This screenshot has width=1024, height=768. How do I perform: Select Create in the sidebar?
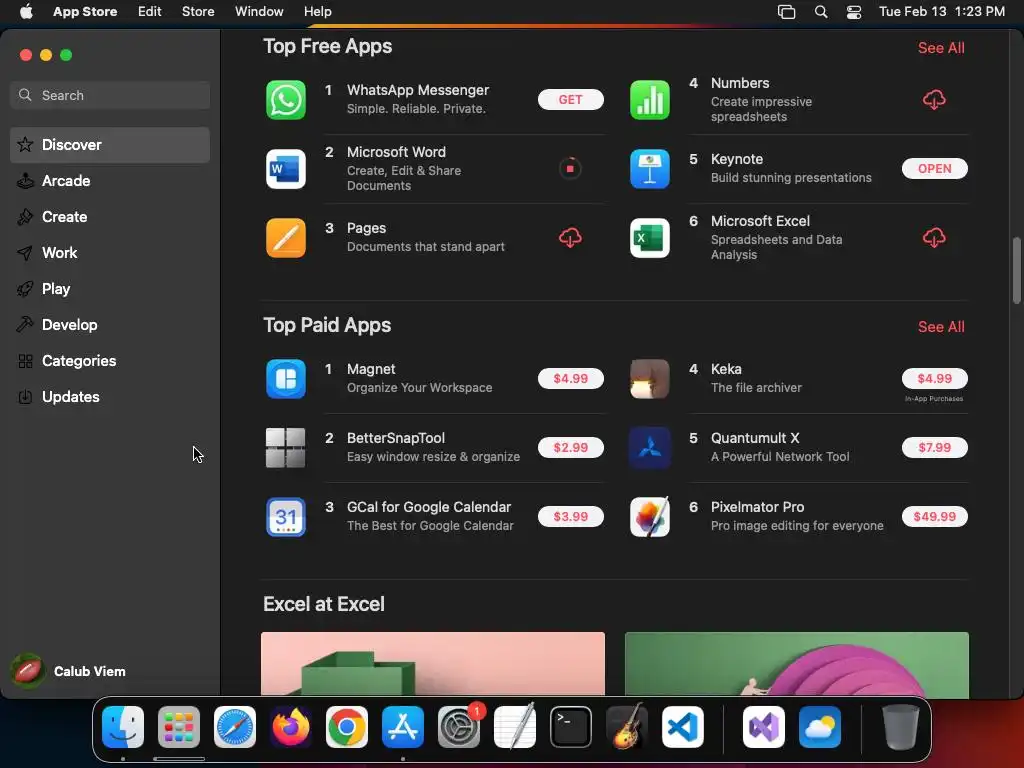(110, 217)
